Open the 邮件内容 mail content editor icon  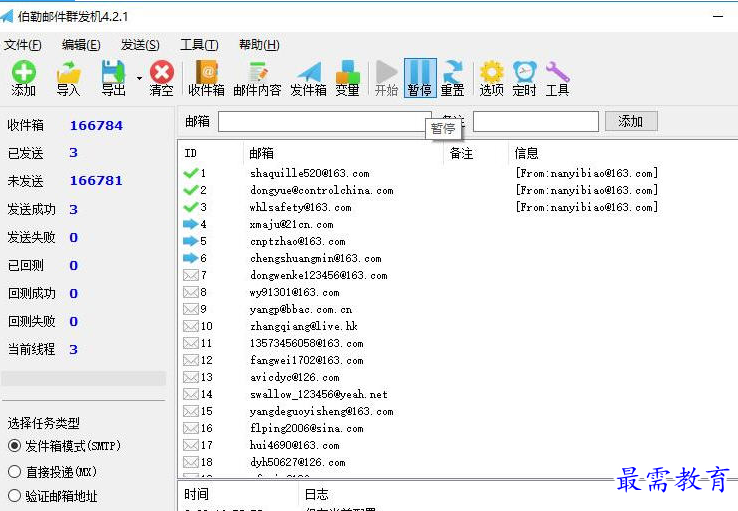tap(257, 78)
